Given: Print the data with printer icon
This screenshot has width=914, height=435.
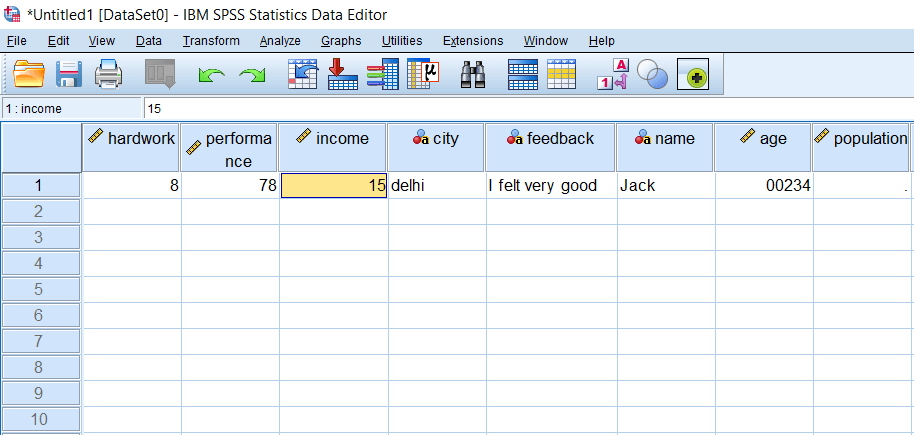Looking at the screenshot, I should click(109, 74).
